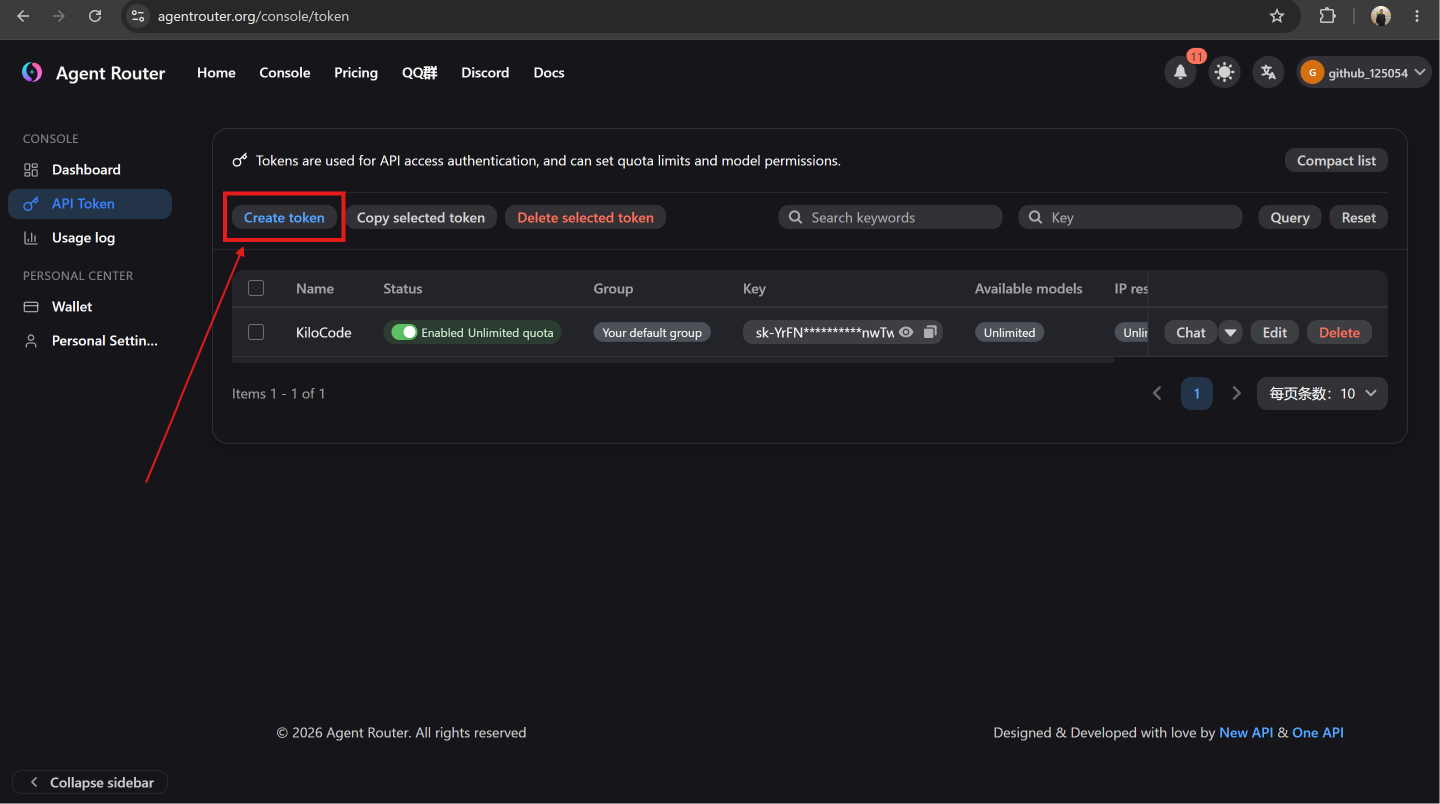Viewport: 1440px width, 804px height.
Task: Click browser back arrow
Action: pyautogui.click(x=23, y=16)
